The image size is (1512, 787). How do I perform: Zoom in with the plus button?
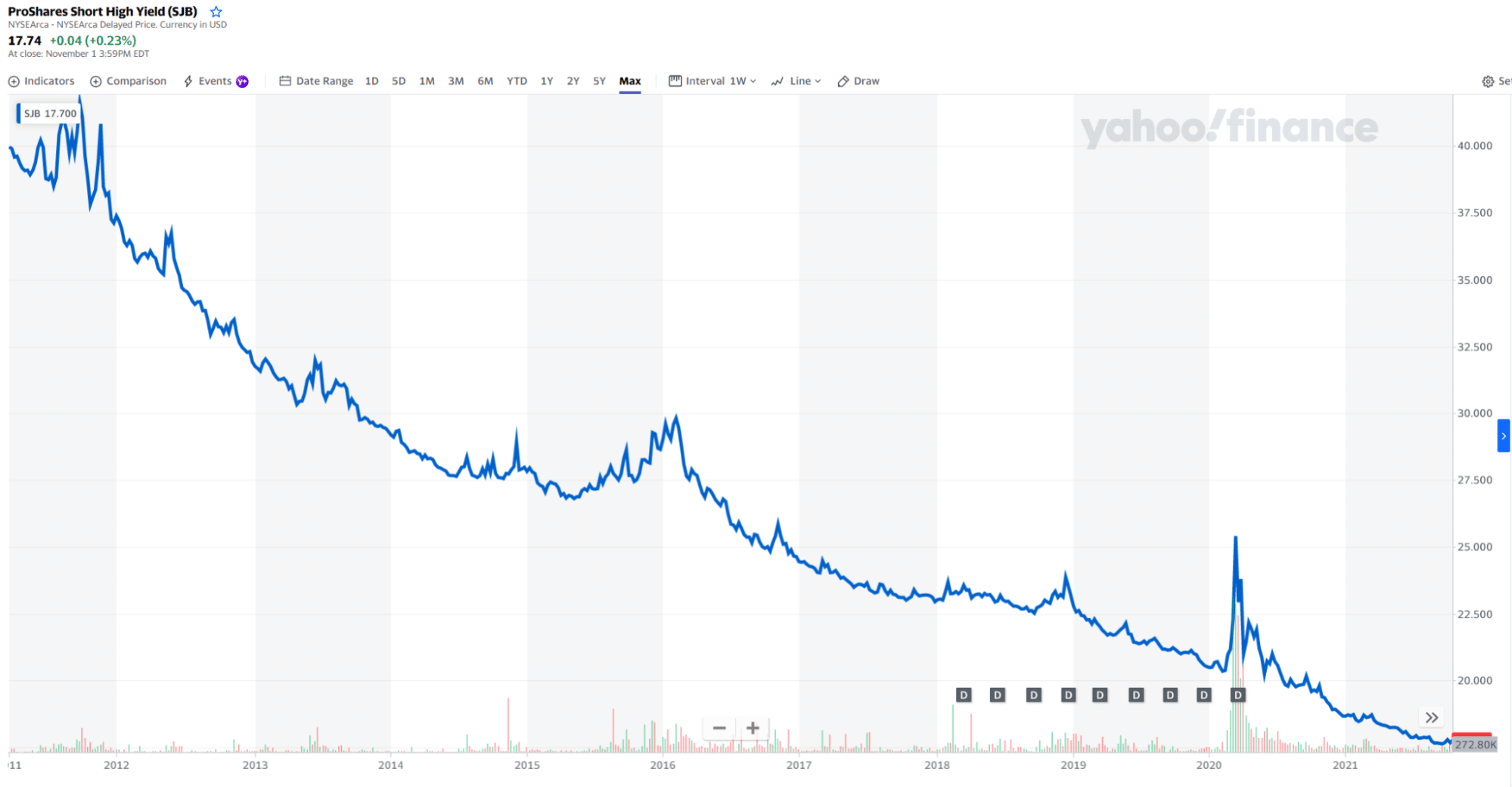[753, 728]
